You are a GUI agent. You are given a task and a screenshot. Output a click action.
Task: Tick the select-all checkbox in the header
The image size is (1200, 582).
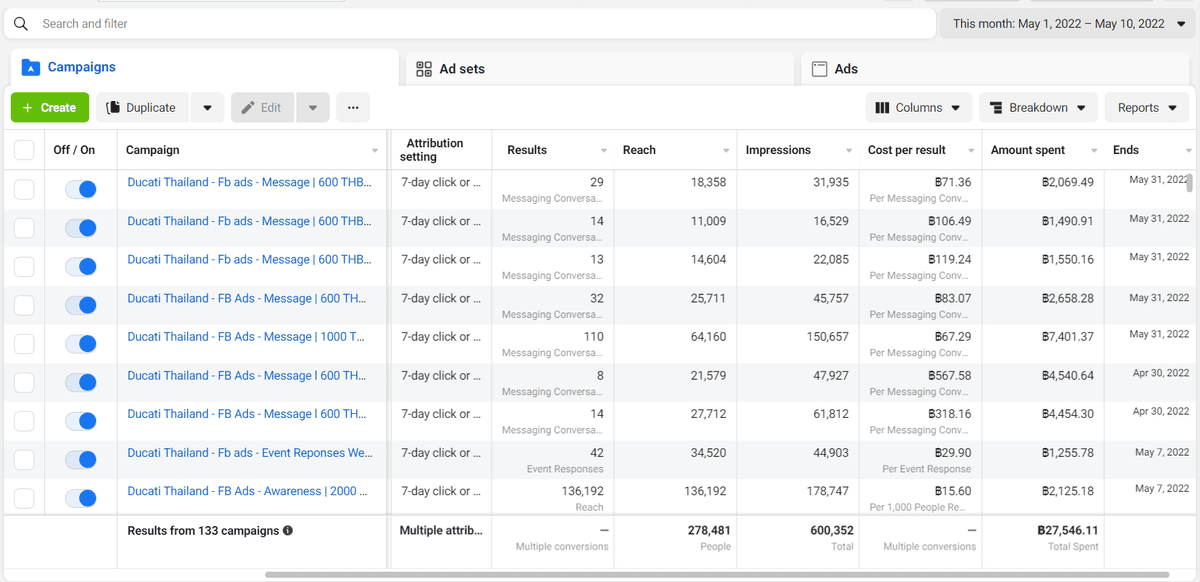[x=24, y=150]
